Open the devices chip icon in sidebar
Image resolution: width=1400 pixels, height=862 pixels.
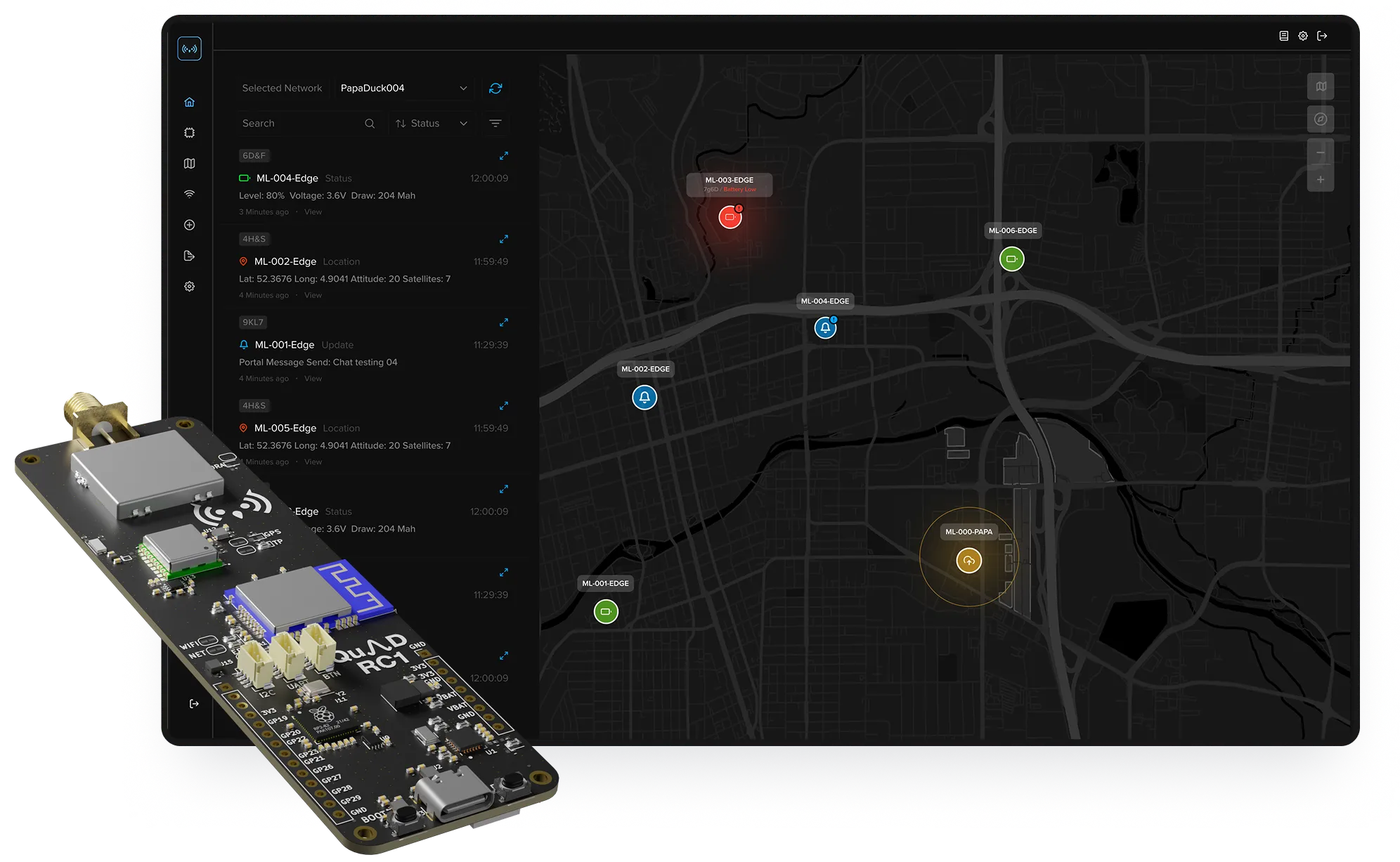click(189, 133)
